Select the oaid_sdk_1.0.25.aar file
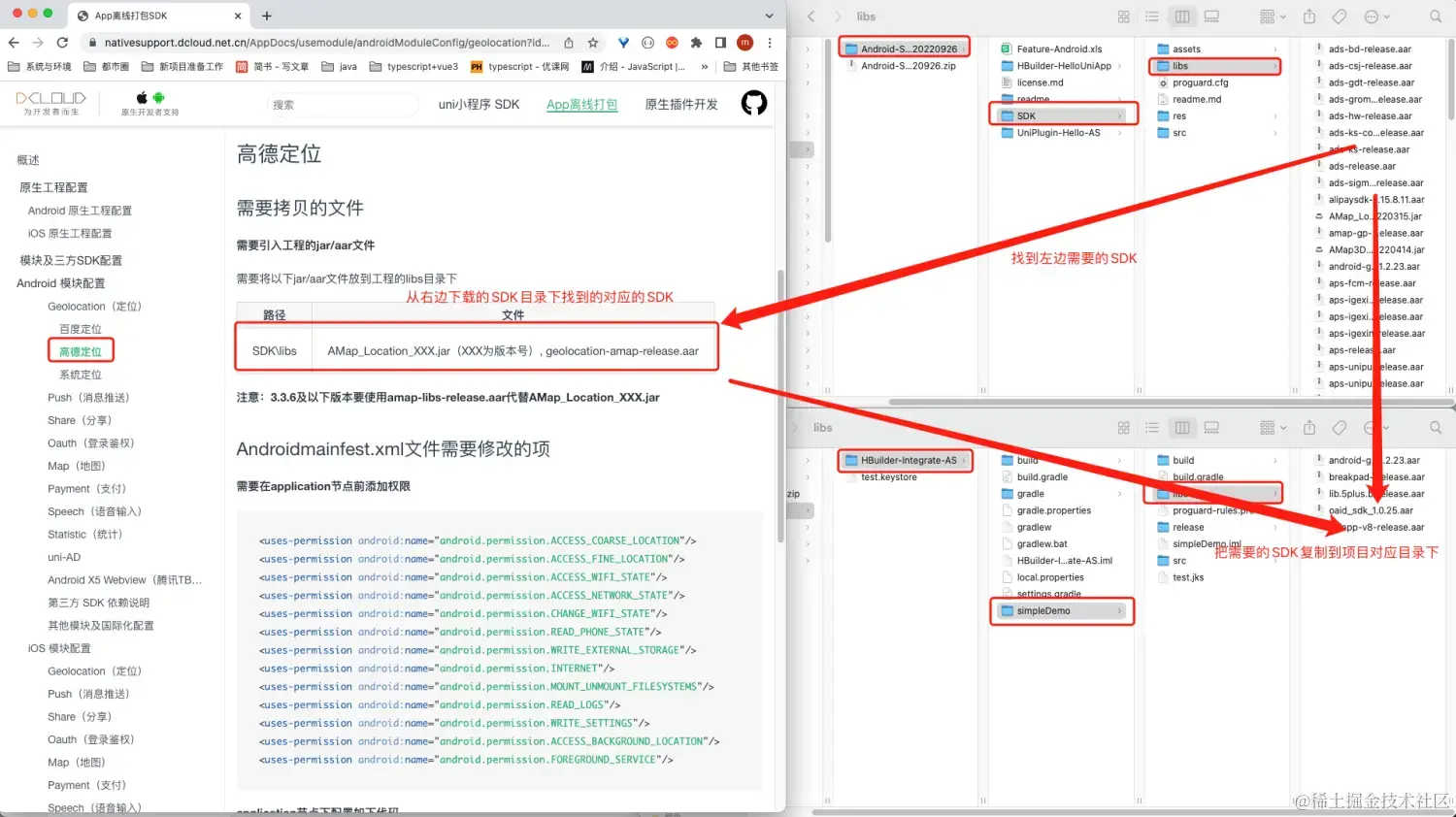1456x817 pixels. point(1371,510)
